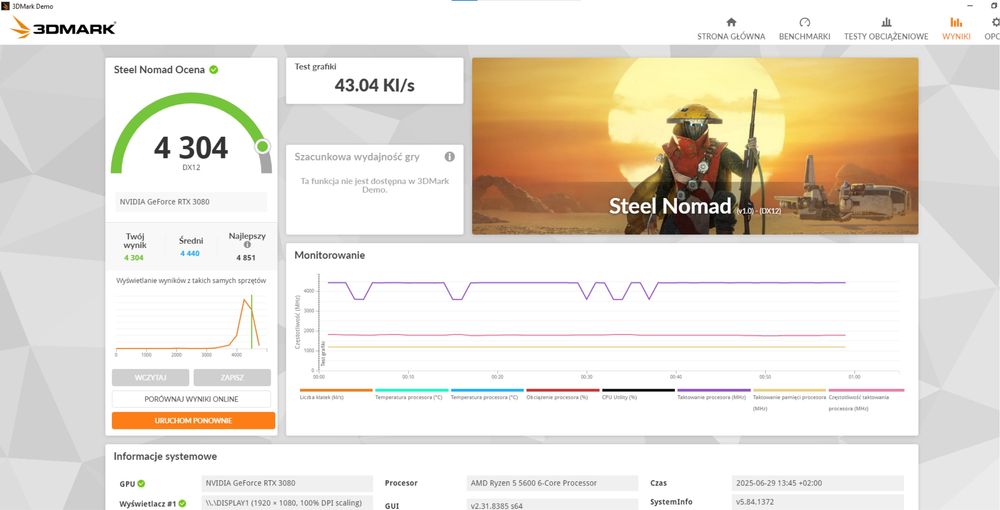Open Testy obciążeniowe via its chart icon
Image resolution: width=1000 pixels, height=510 pixels.
[x=886, y=22]
